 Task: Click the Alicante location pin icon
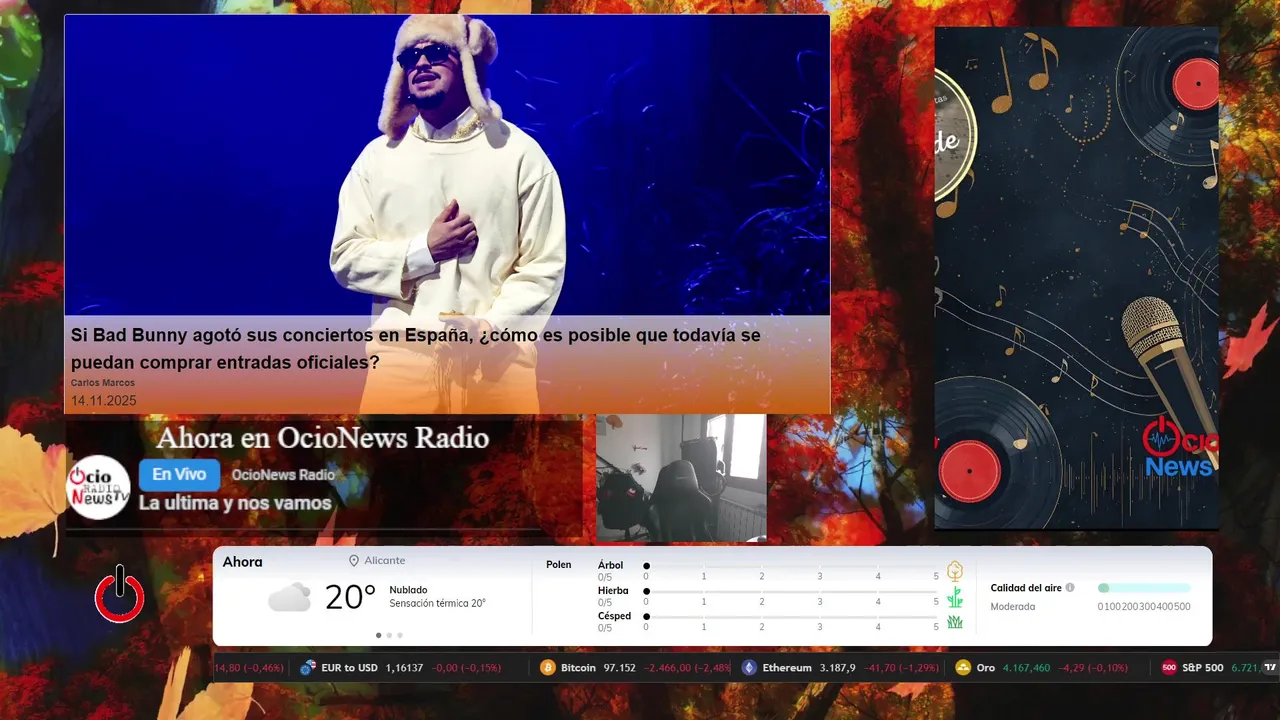(x=354, y=561)
